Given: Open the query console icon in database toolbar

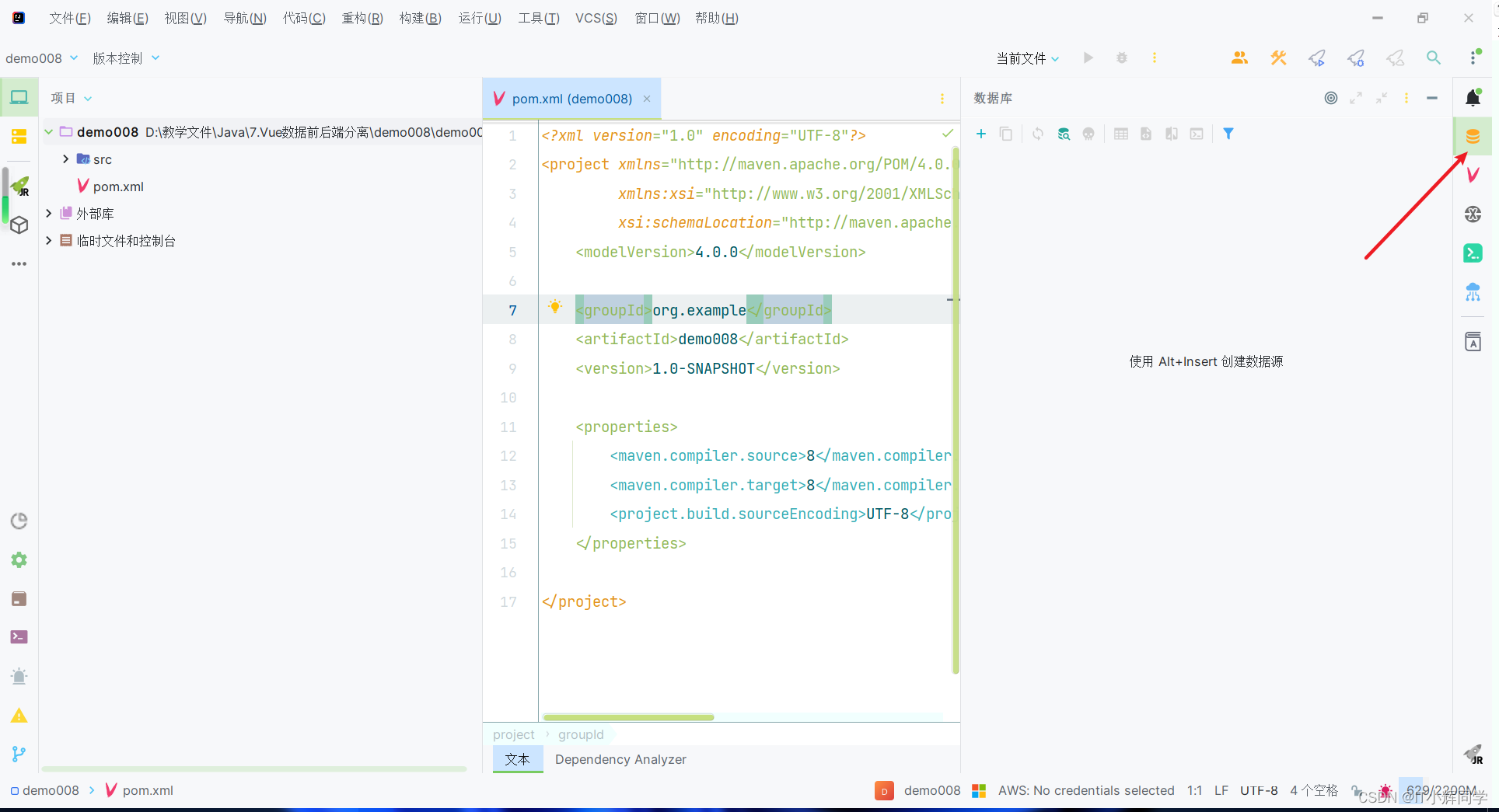Looking at the screenshot, I should (x=1197, y=134).
